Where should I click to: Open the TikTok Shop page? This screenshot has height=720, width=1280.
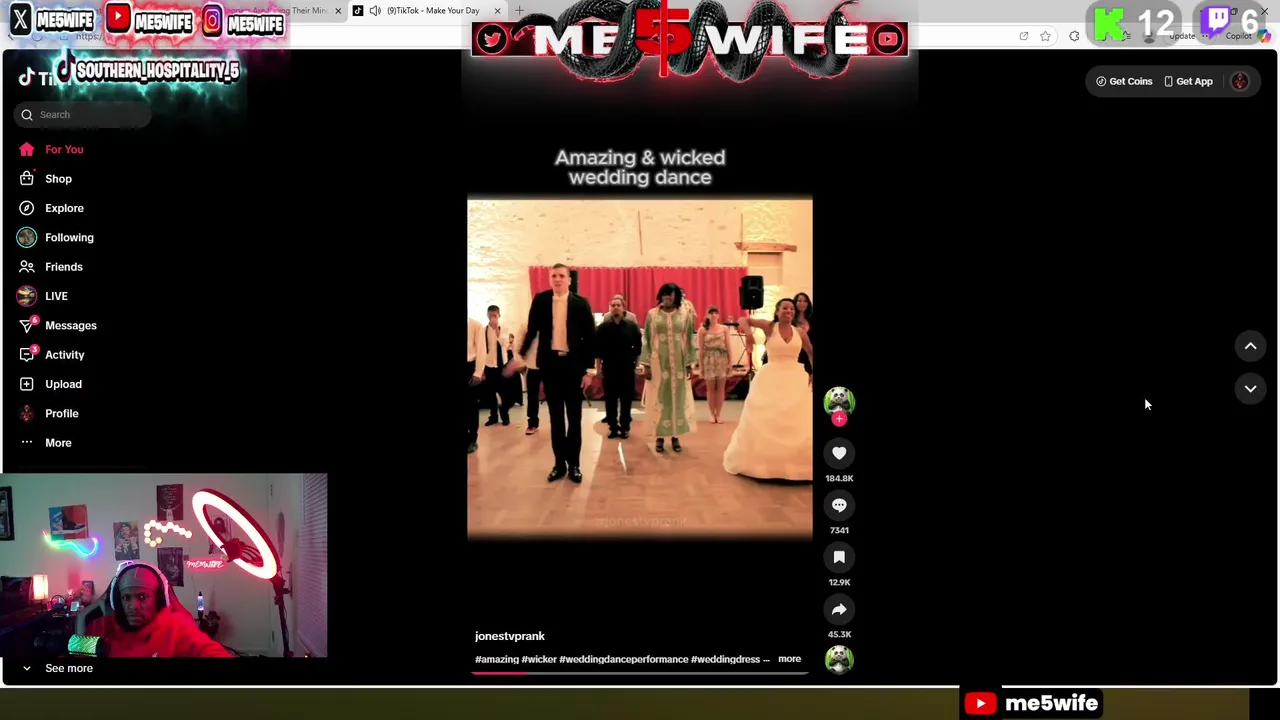58,179
